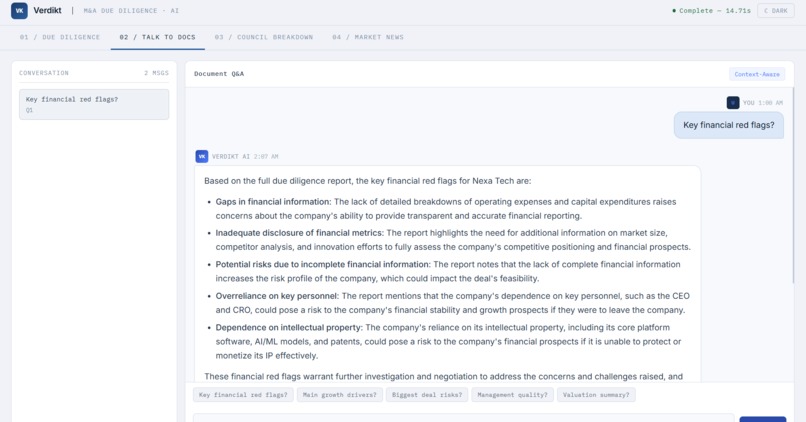
Task: Click the VERDIKT AI 2:07 AM timestamp label
Action: 245,156
